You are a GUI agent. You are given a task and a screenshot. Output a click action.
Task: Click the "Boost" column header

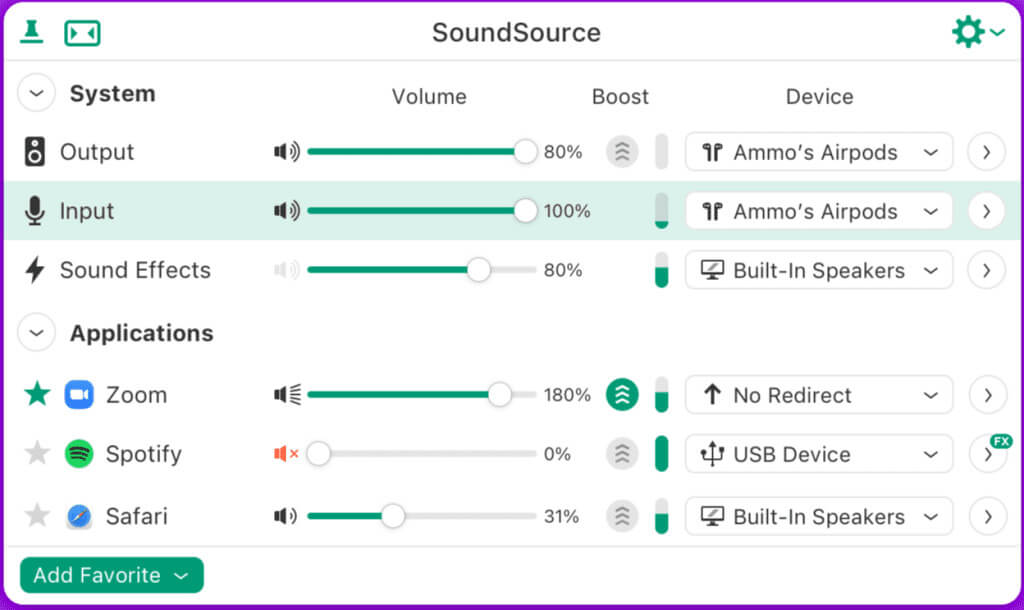[620, 97]
